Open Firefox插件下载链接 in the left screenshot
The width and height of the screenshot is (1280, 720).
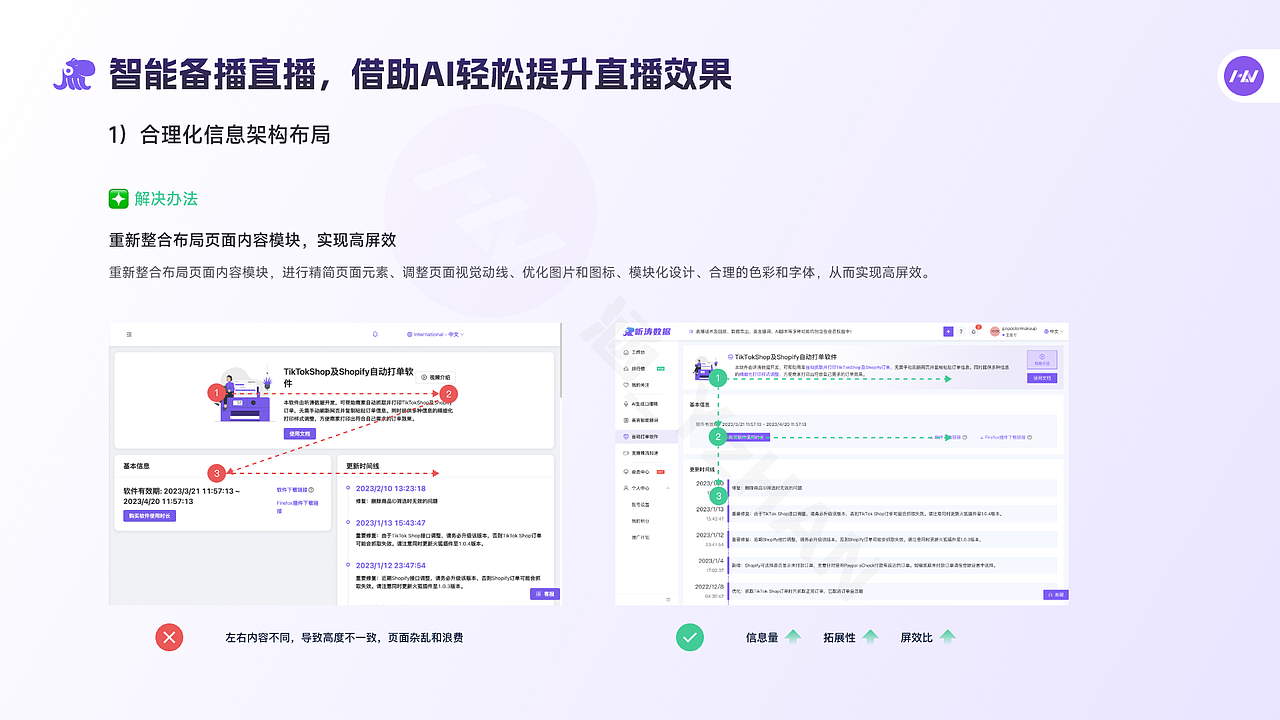(x=297, y=507)
